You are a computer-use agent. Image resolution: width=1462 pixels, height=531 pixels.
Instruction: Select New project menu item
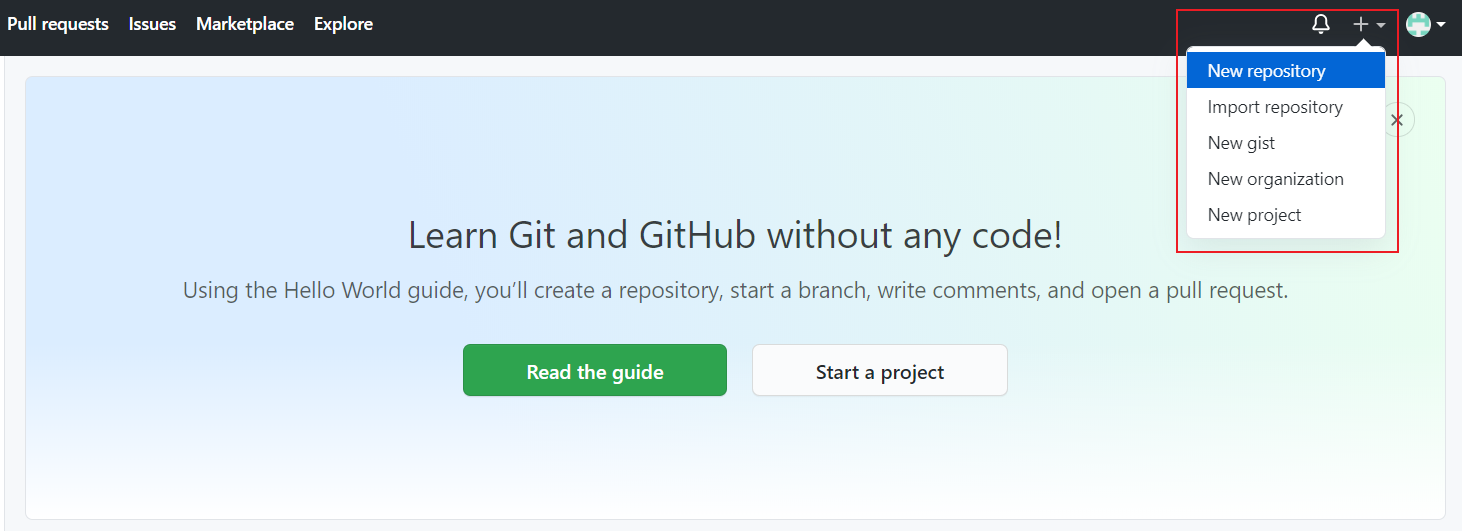coord(1254,215)
